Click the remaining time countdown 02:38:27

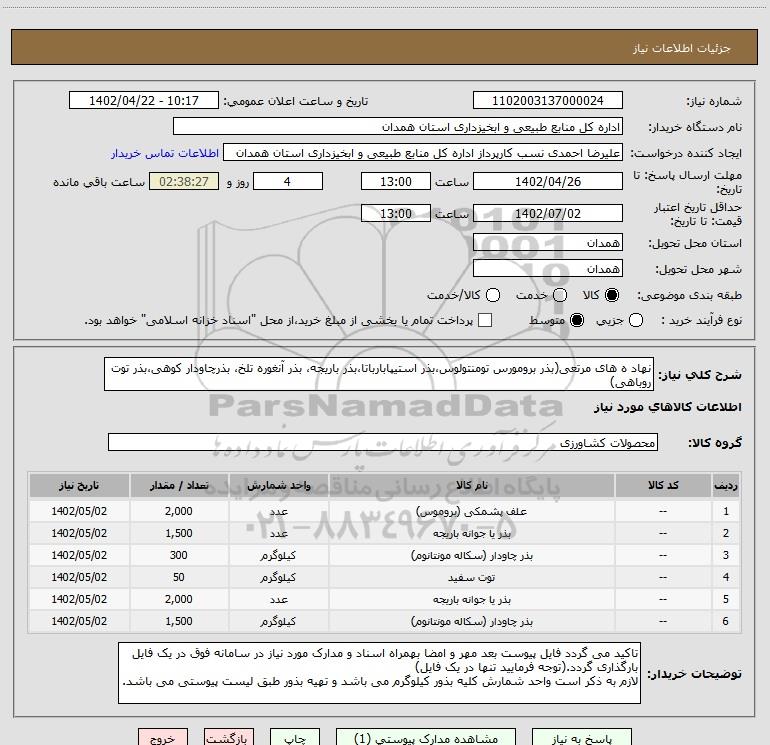pos(184,181)
